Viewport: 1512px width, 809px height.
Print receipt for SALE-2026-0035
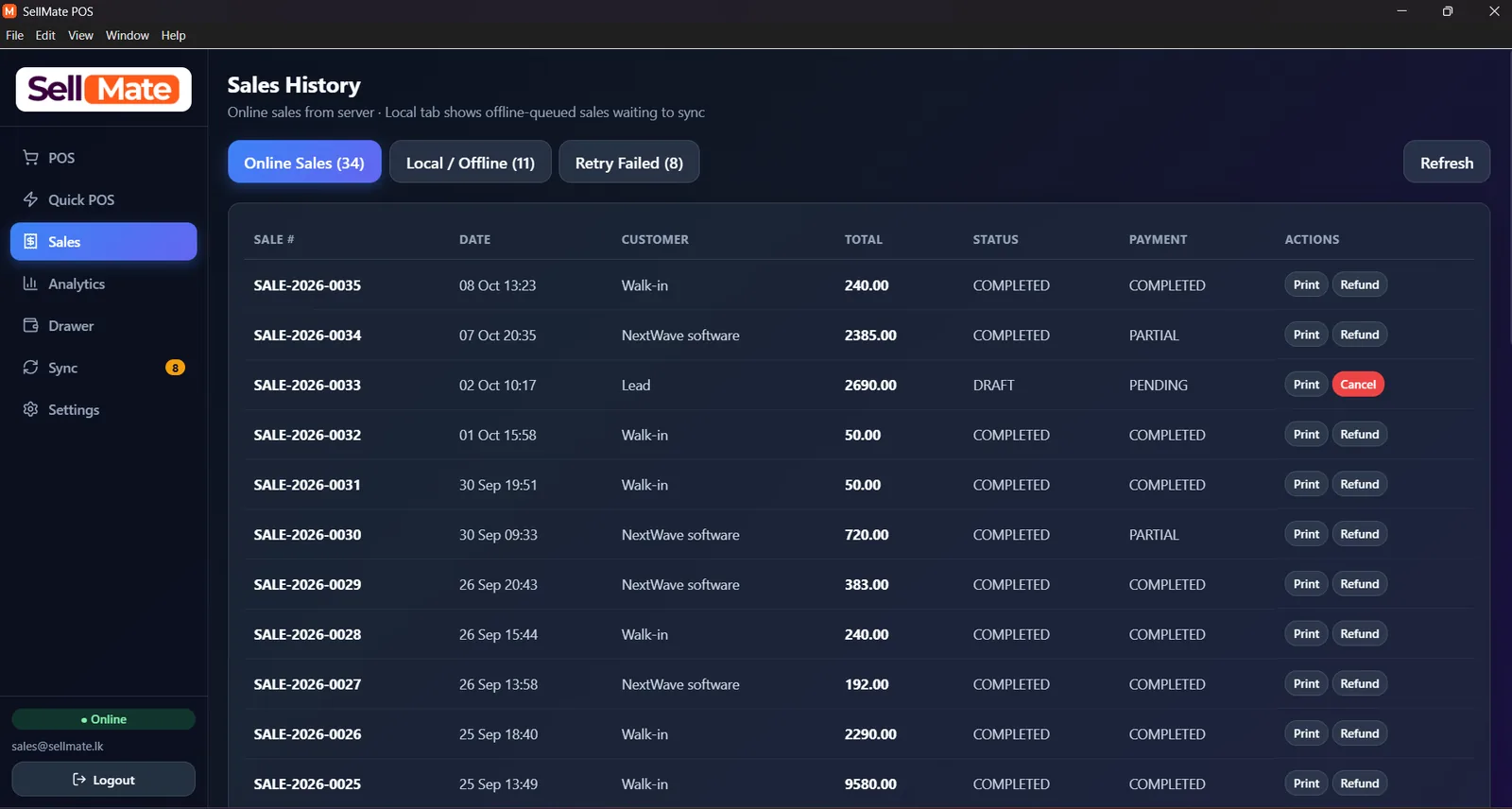(x=1306, y=284)
